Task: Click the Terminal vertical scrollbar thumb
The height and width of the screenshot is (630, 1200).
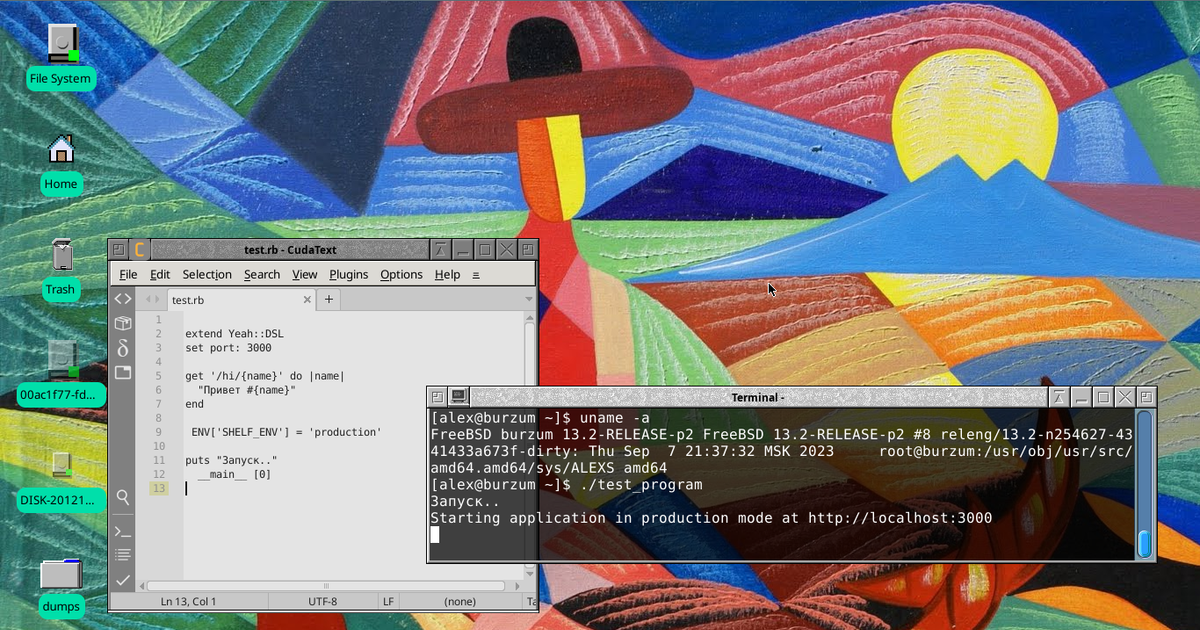Action: [1145, 544]
